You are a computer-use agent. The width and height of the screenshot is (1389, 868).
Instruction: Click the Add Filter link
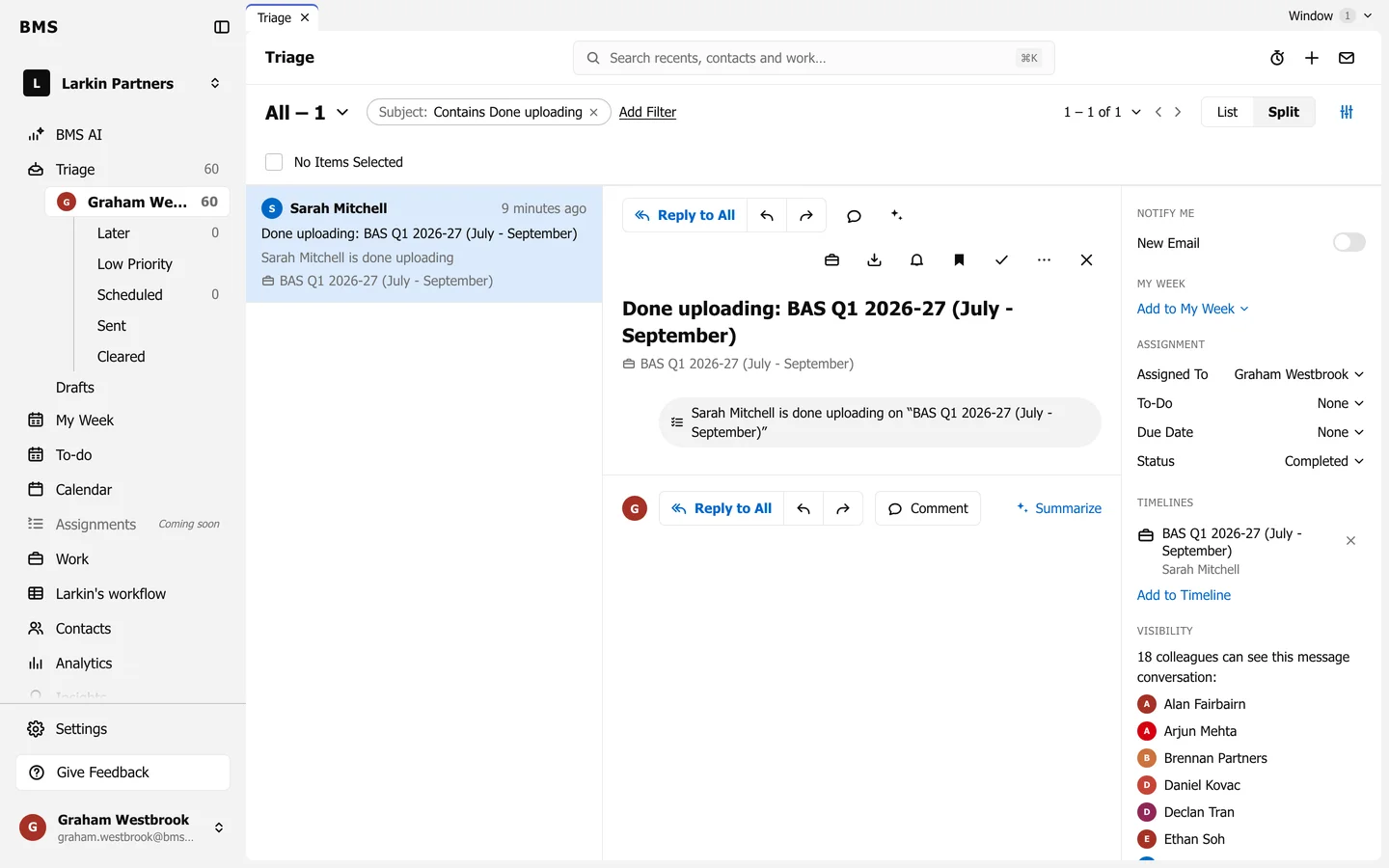pos(647,112)
